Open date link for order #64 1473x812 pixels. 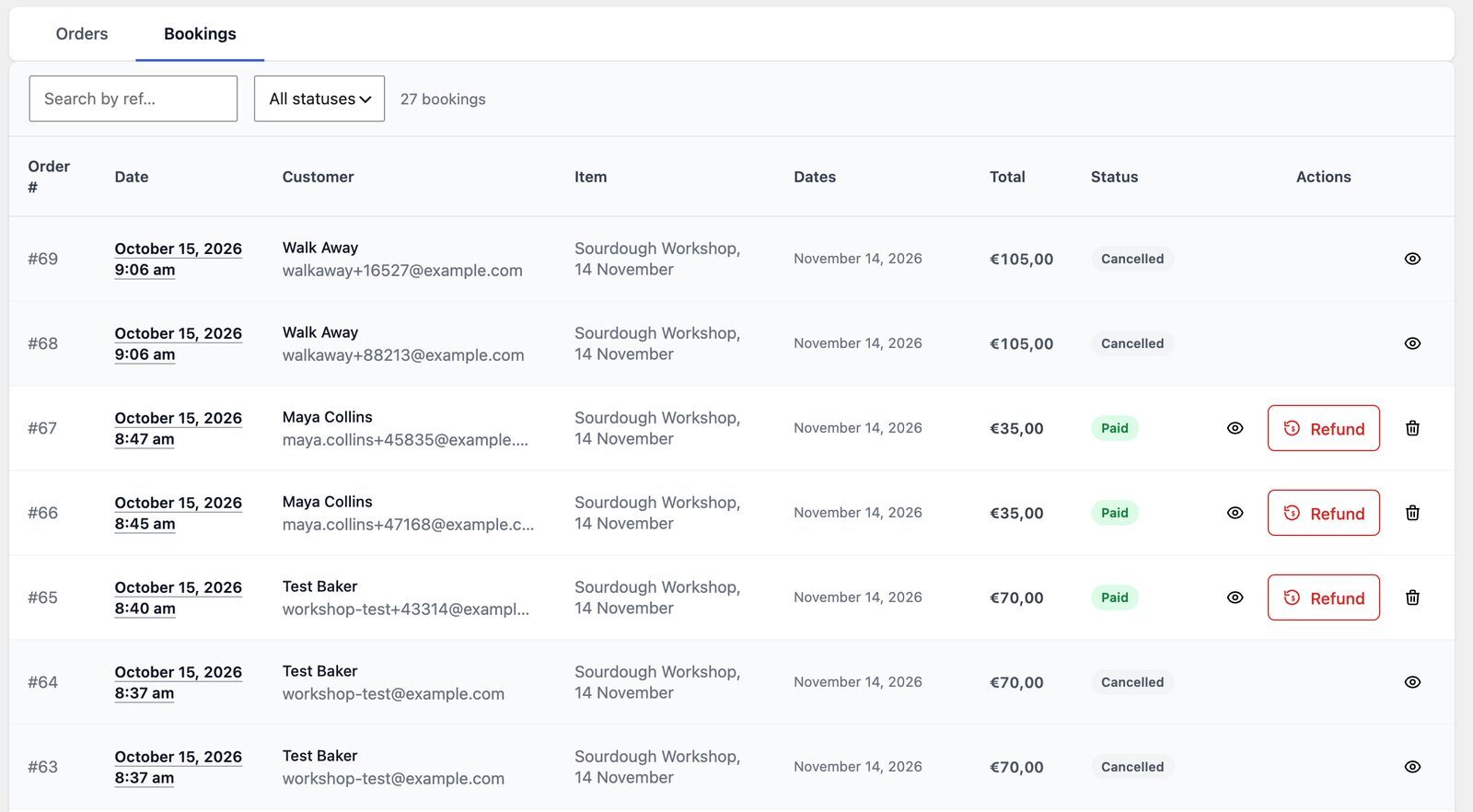(179, 682)
